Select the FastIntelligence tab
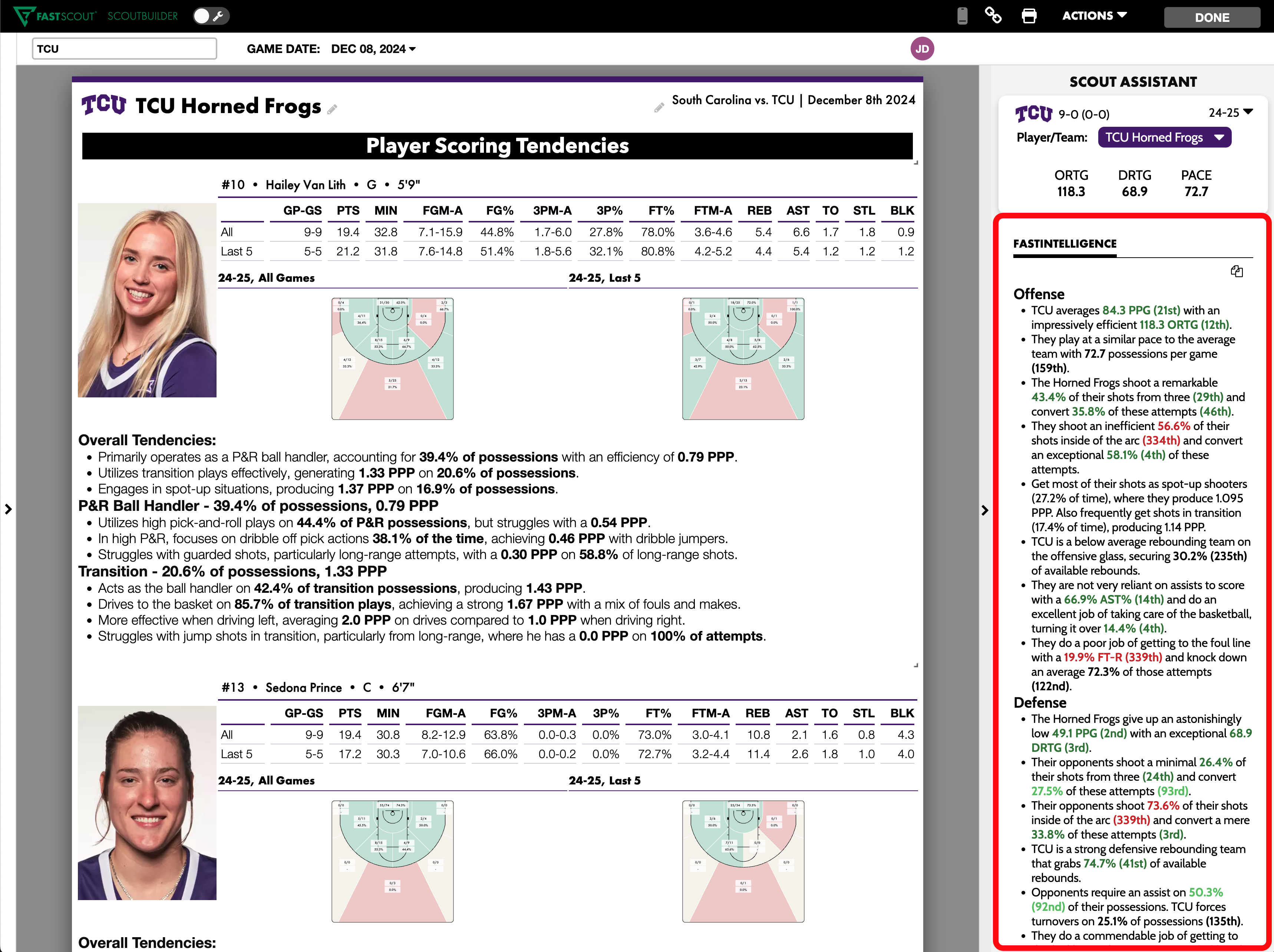This screenshot has height=952, width=1274. tap(1065, 244)
